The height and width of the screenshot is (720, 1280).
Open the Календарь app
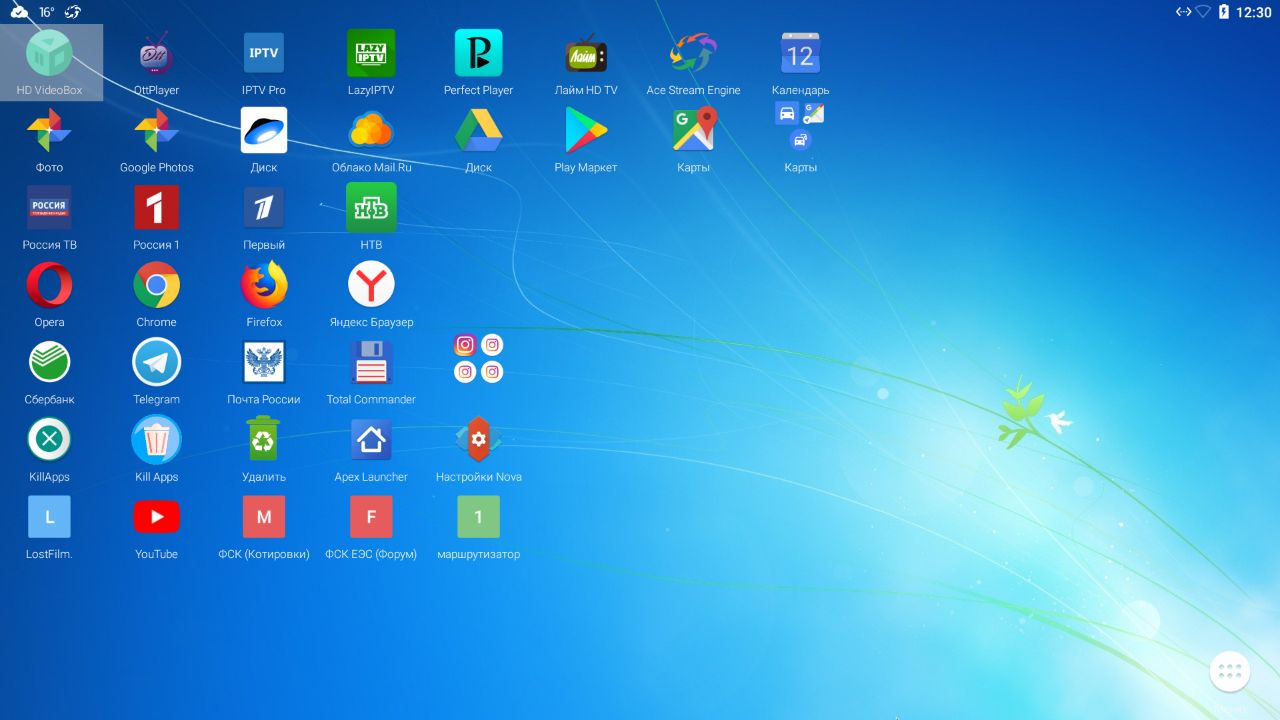coord(800,53)
